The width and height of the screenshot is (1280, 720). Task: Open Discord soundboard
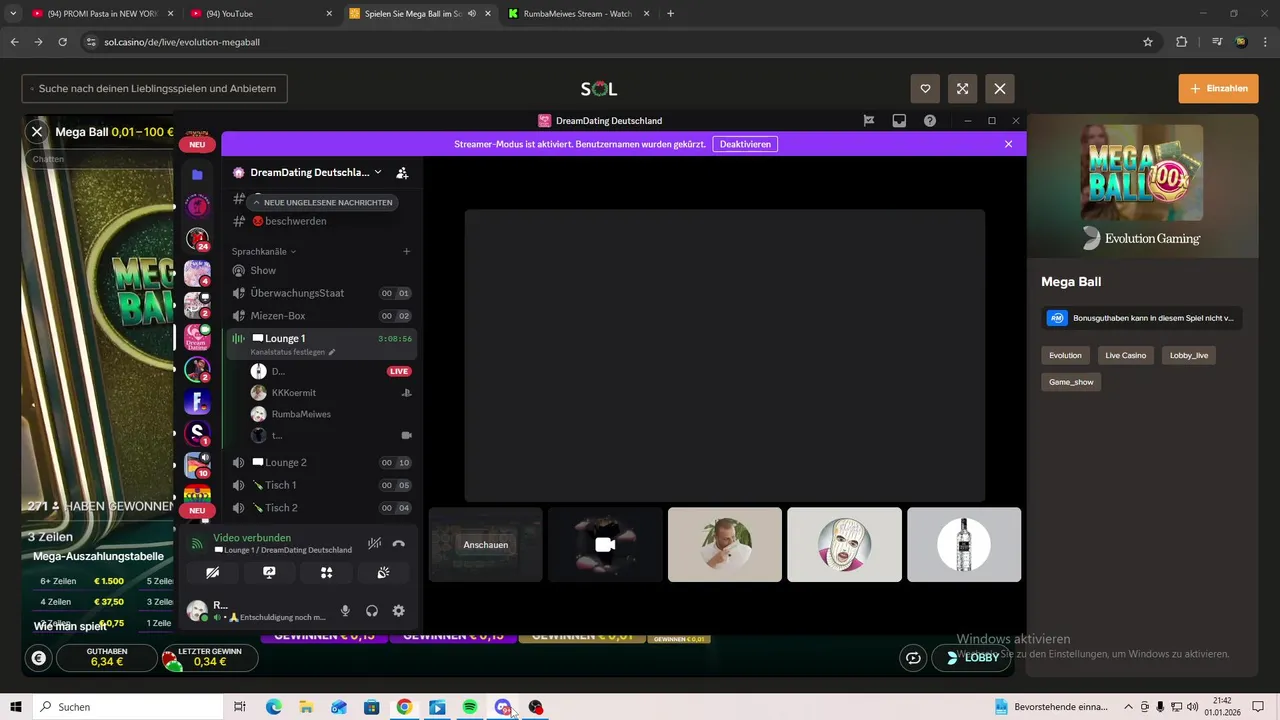coord(383,573)
